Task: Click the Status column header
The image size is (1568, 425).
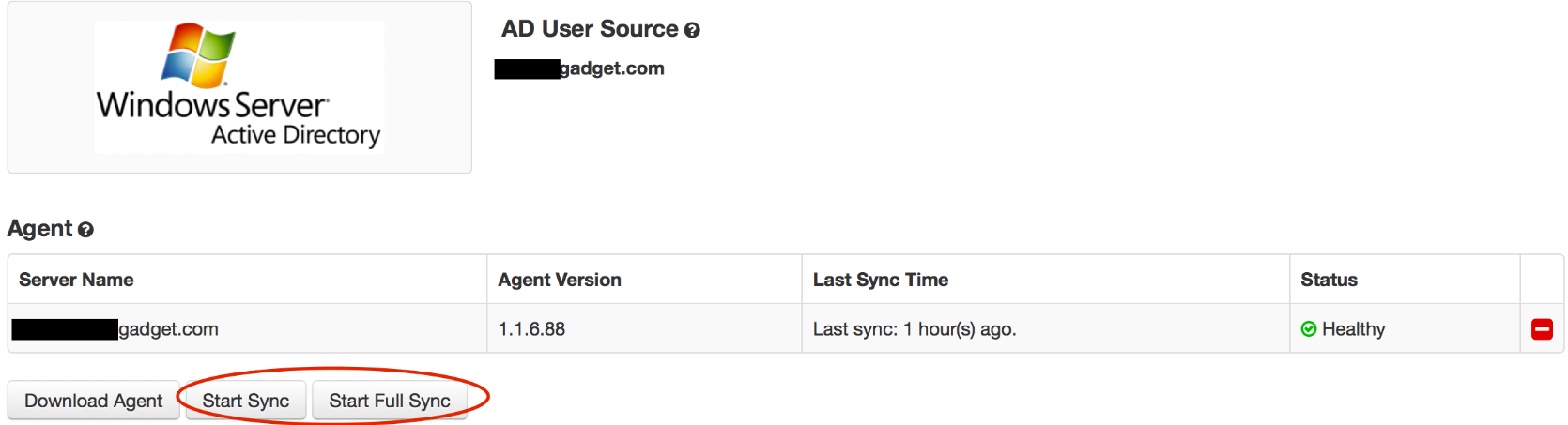Action: pos(1329,280)
